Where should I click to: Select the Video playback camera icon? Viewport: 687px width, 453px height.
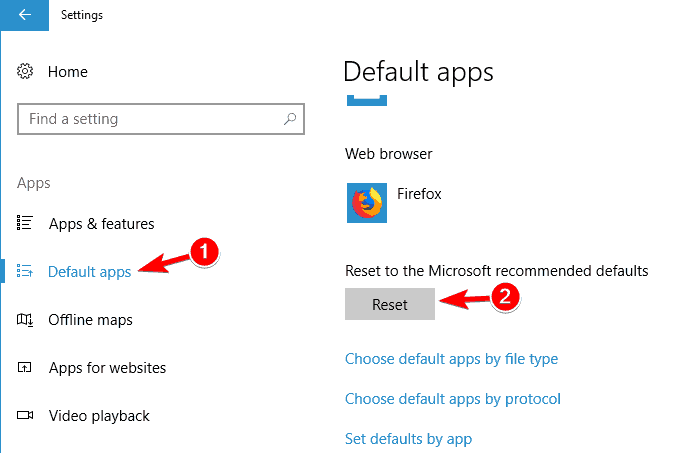(x=25, y=415)
